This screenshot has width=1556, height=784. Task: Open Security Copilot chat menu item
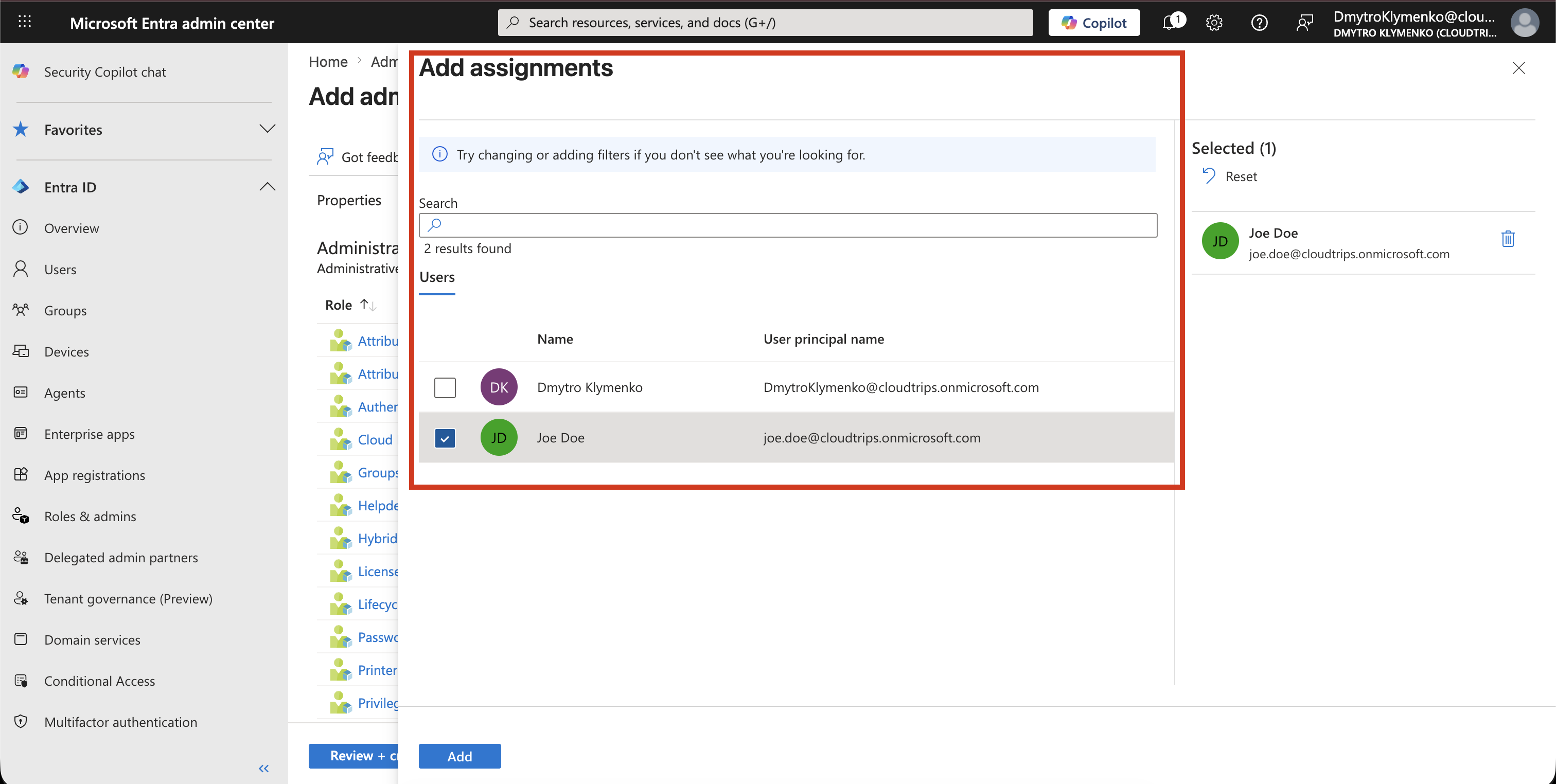coord(104,72)
